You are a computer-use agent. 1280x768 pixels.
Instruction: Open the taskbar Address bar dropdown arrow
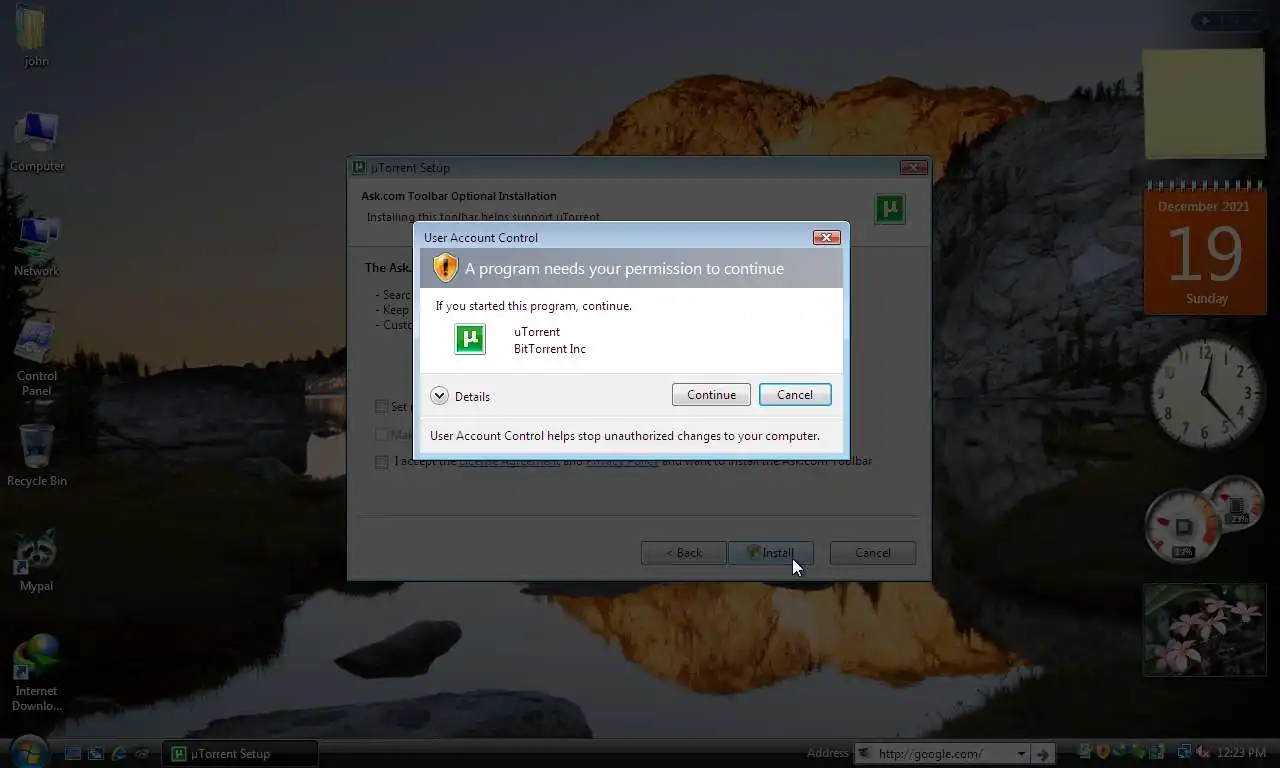pos(1021,754)
